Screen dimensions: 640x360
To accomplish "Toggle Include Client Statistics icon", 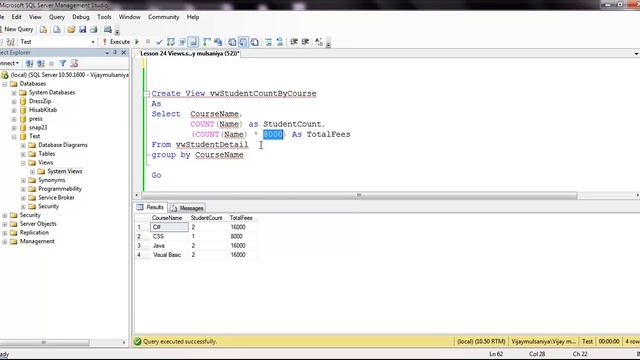I will [218, 42].
